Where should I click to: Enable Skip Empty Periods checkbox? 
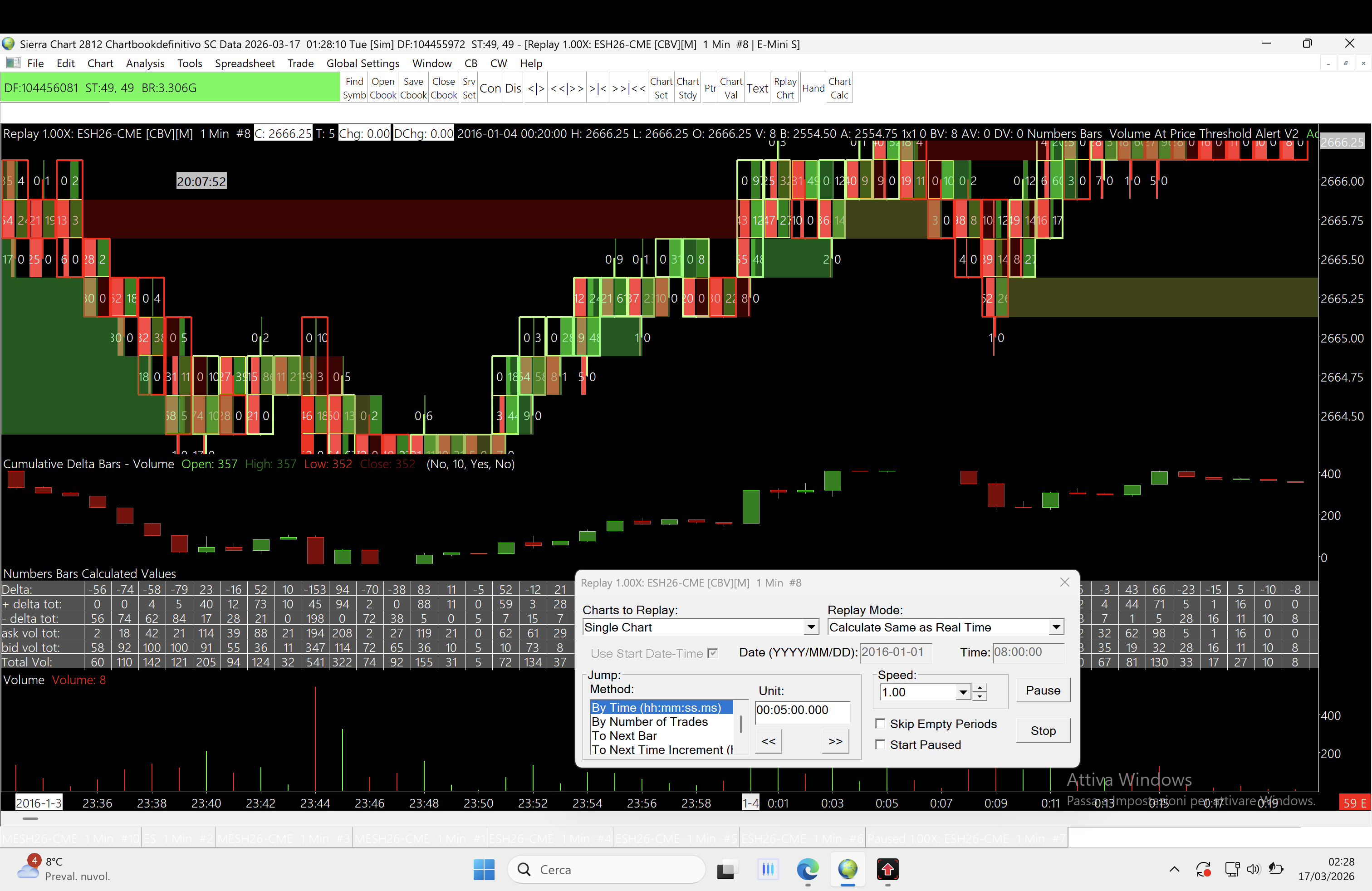click(880, 724)
